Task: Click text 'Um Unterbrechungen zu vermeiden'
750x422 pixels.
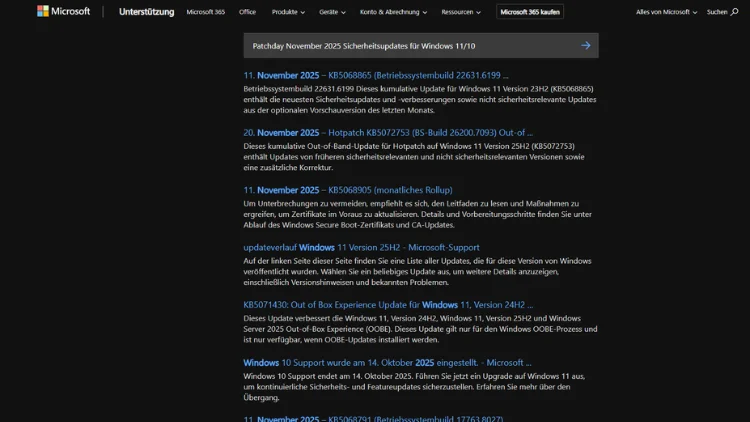Action: coord(305,204)
